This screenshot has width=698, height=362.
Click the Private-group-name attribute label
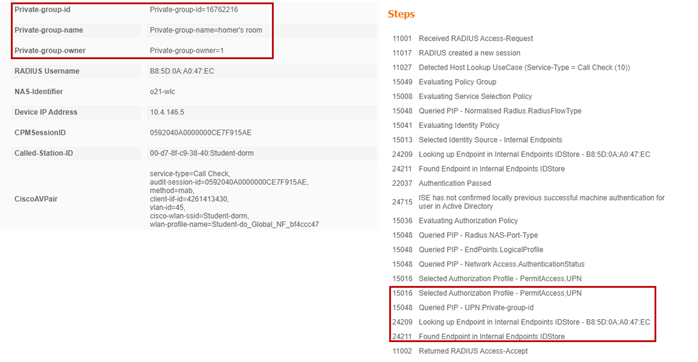(49, 30)
